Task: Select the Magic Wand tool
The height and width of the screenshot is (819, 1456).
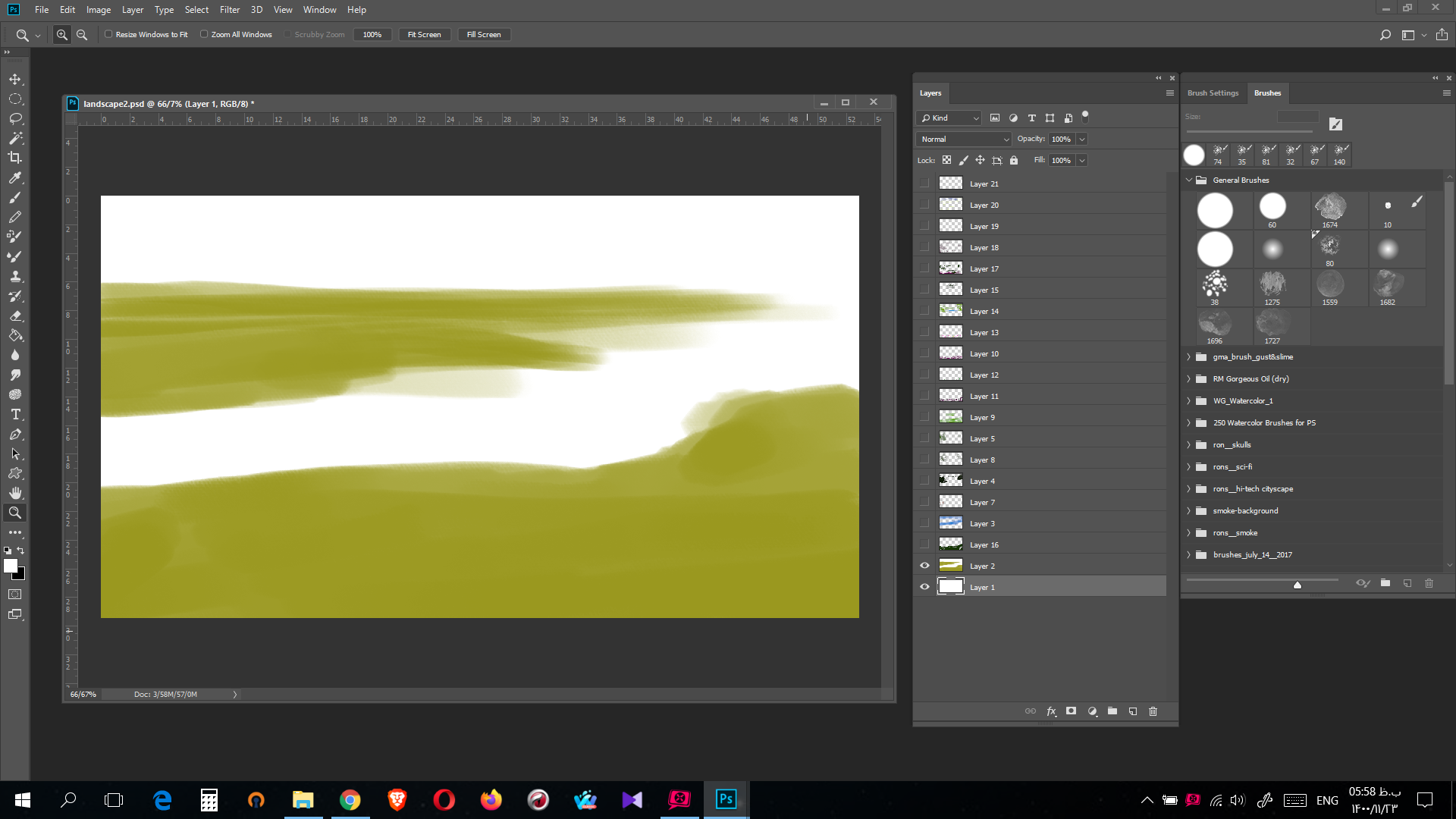Action: coord(15,138)
